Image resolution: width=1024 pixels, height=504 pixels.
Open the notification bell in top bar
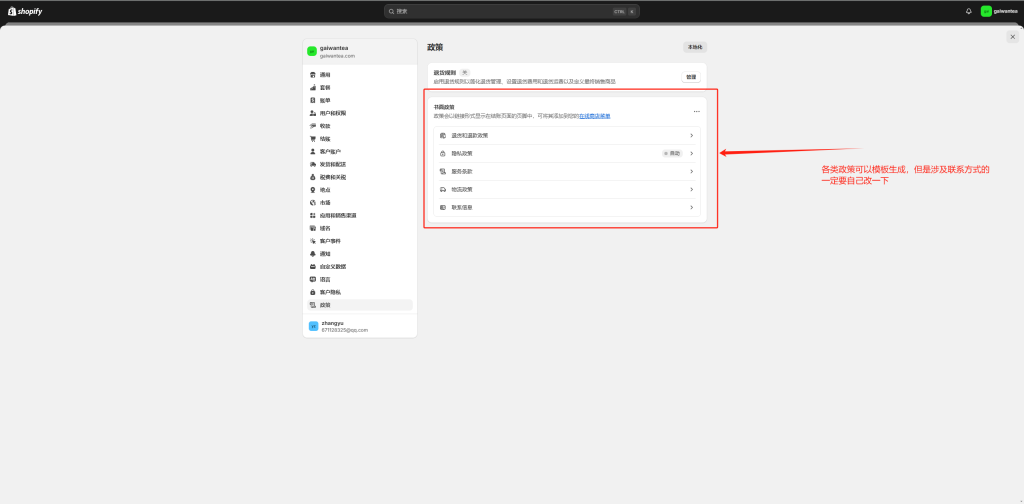968,11
